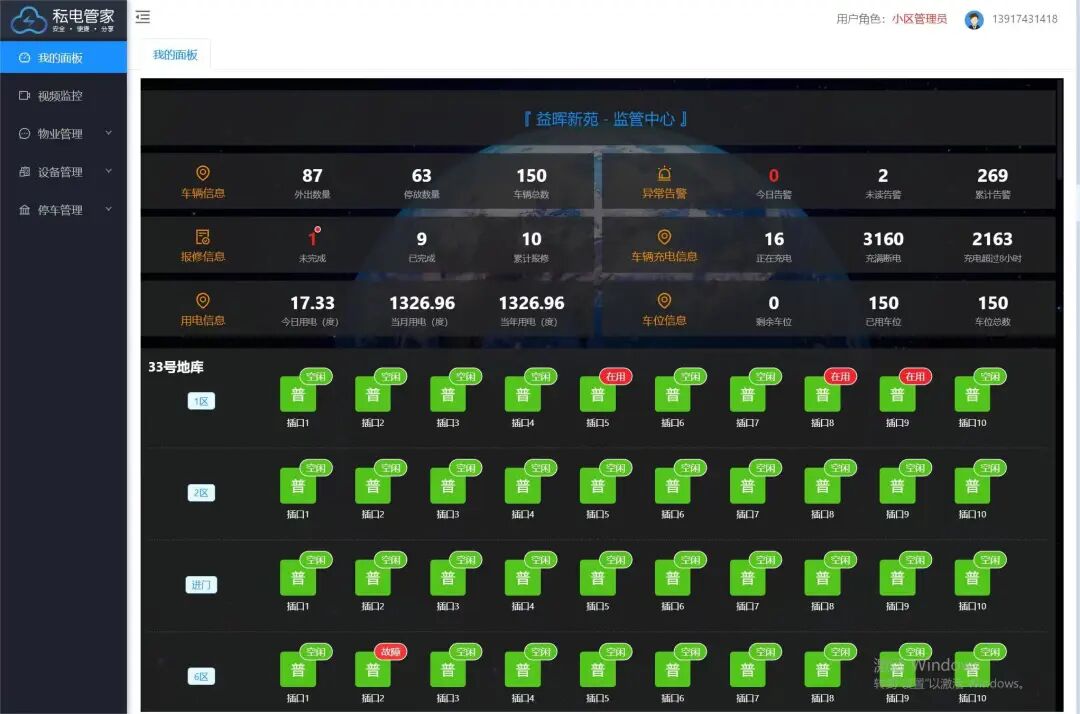Select 2区 socket 插口1 icon
The image size is (1080, 714).
(298, 486)
